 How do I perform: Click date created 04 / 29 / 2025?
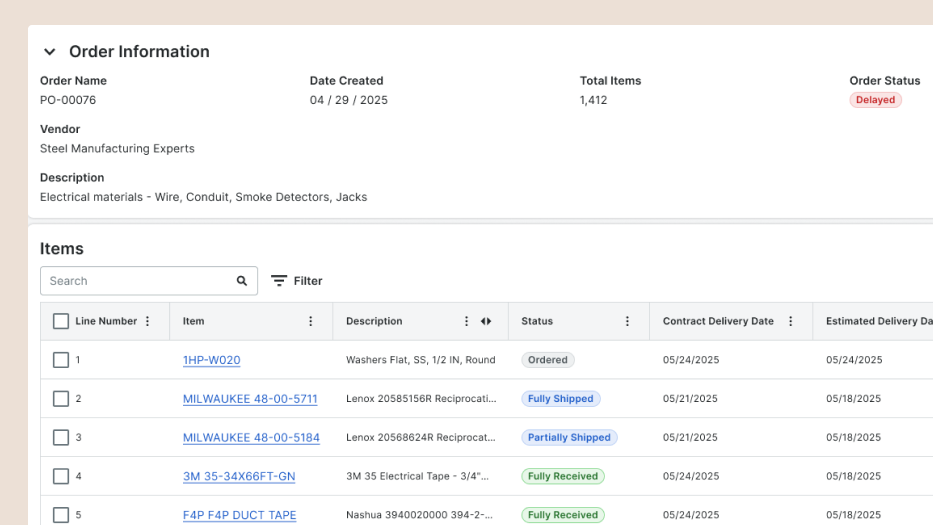click(349, 100)
